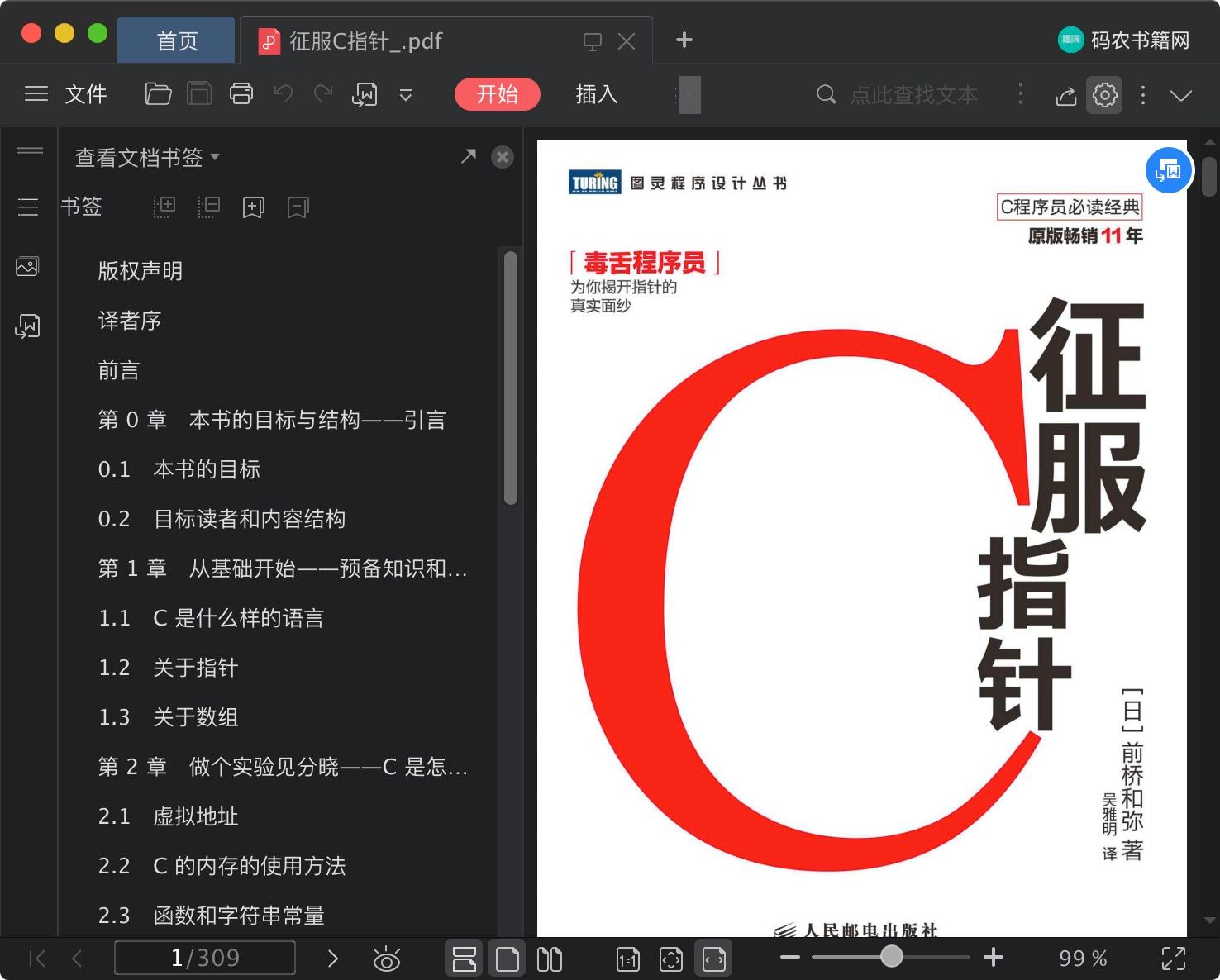Show the thumbnails sidebar icon

(x=27, y=267)
